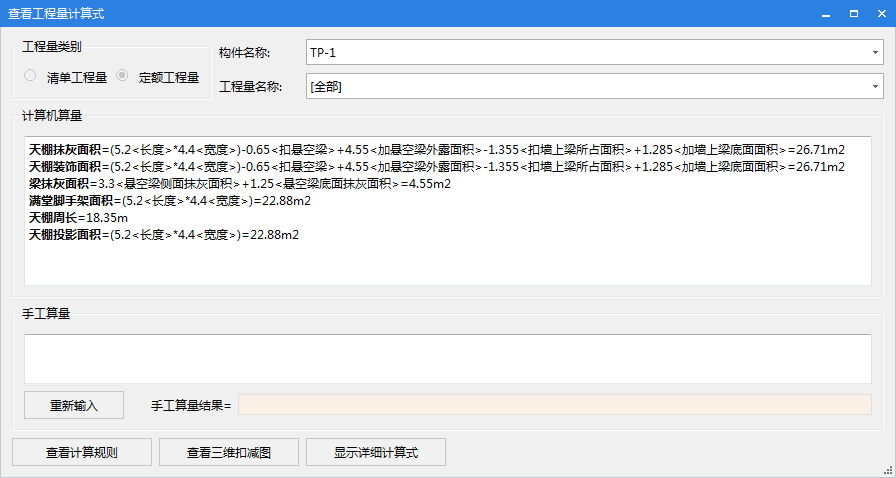The image size is (896, 478).
Task: Click the 天棚抹灰面积 formula line
Action: coord(437,150)
